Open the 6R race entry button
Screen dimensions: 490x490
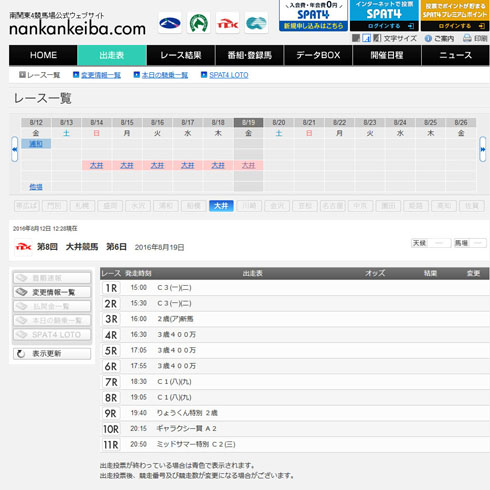point(111,366)
